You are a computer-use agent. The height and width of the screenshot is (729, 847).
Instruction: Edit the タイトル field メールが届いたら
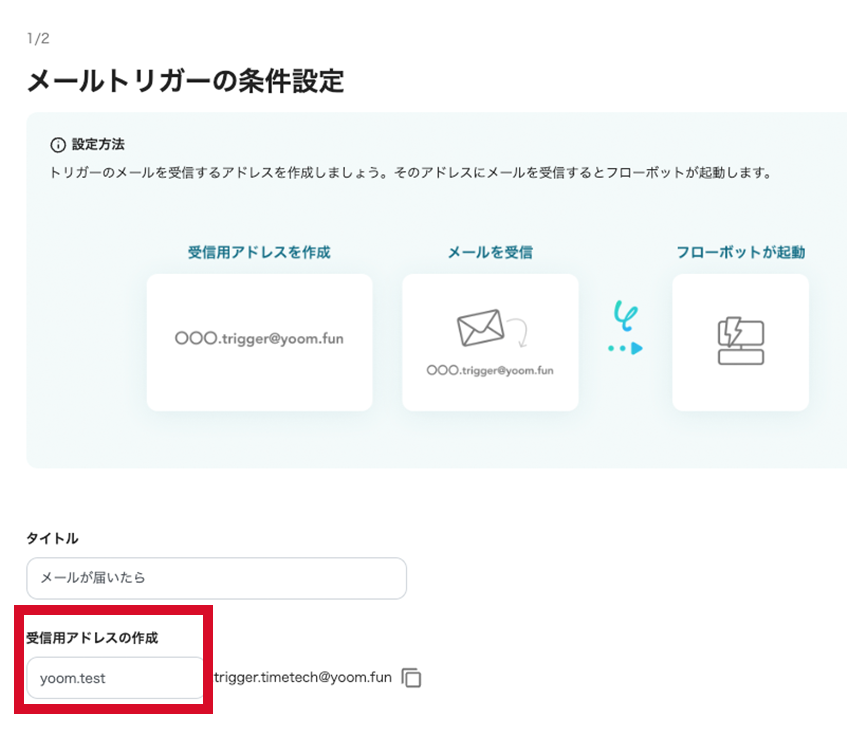(x=217, y=578)
